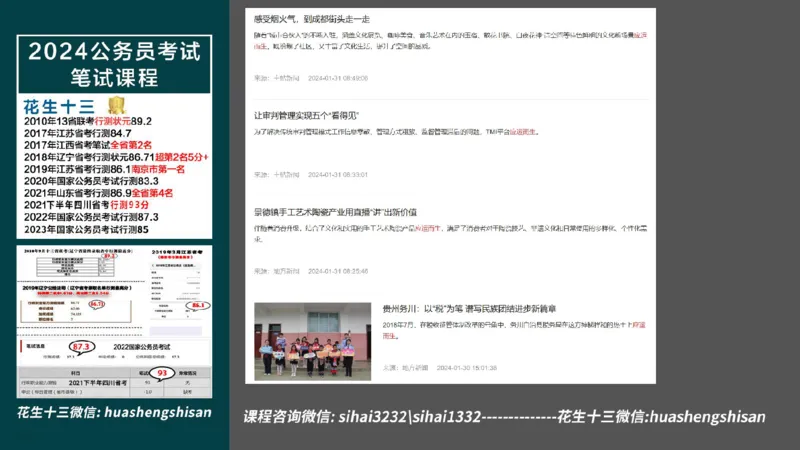Click the circled 87.3 score bubble
800x450 pixels.
81,347
